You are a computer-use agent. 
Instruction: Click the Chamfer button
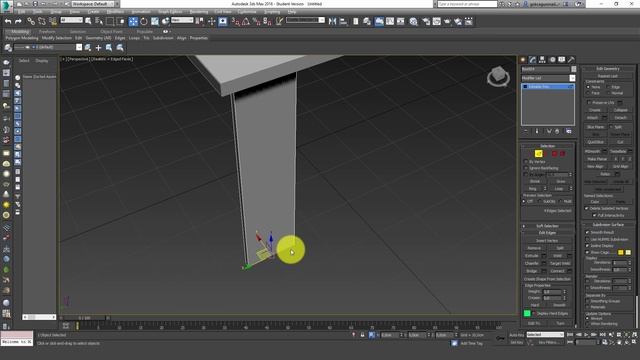pyautogui.click(x=531, y=263)
